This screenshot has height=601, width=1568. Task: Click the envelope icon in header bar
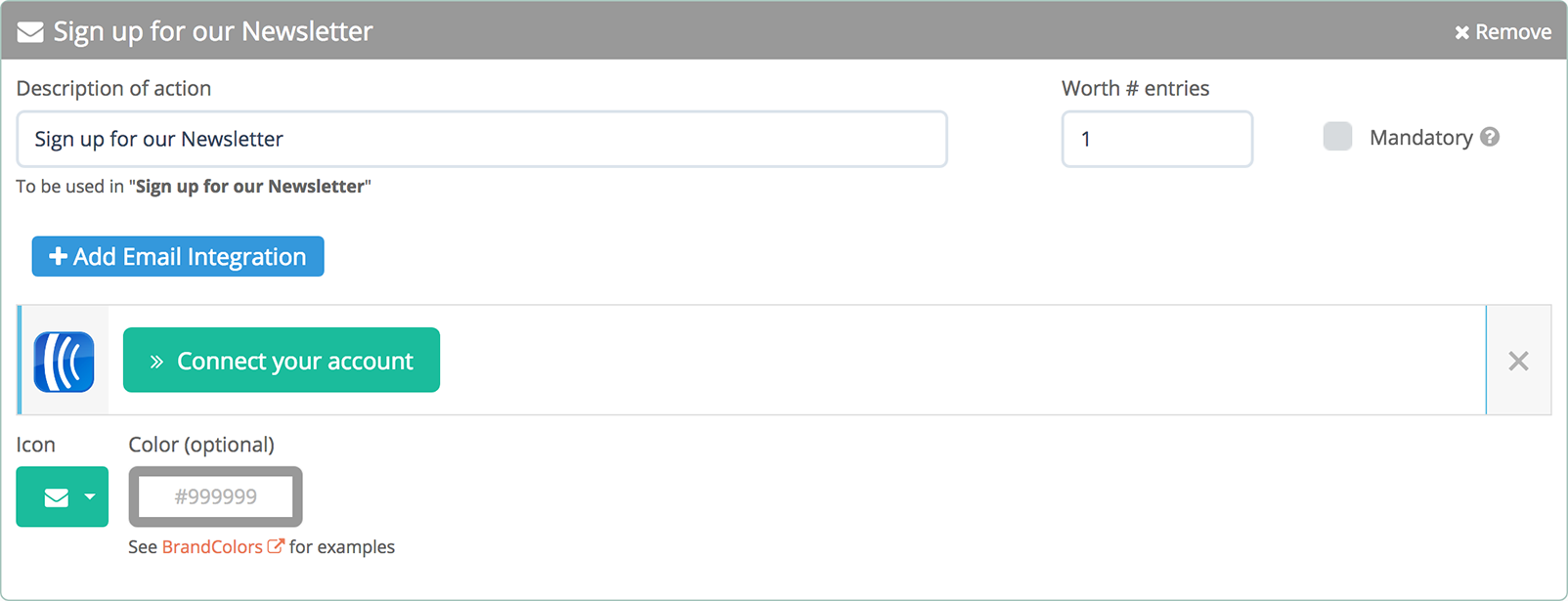click(x=30, y=32)
